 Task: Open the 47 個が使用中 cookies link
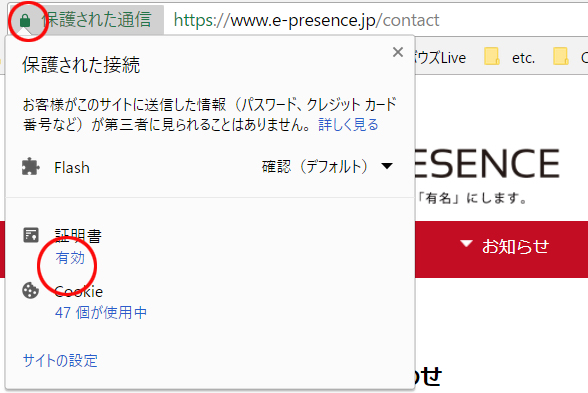click(x=101, y=312)
